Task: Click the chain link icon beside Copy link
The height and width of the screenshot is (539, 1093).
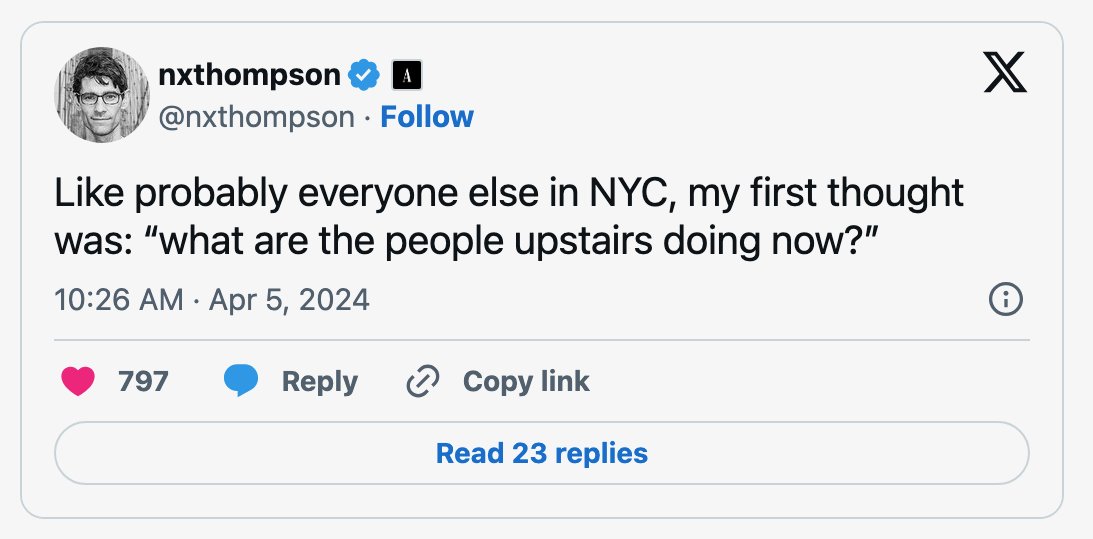Action: coord(422,381)
